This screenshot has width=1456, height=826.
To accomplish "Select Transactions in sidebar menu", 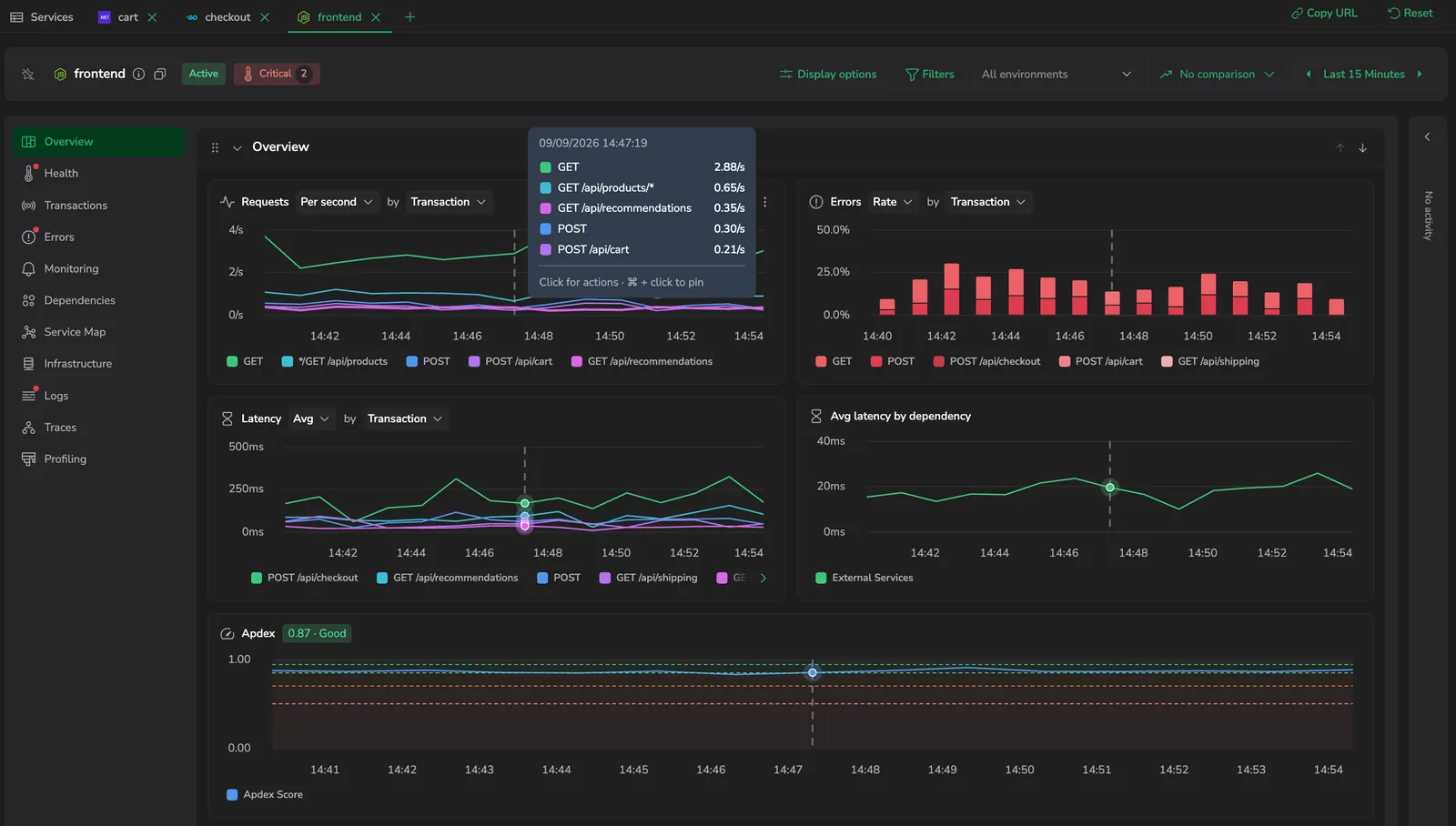I will pyautogui.click(x=98, y=206).
